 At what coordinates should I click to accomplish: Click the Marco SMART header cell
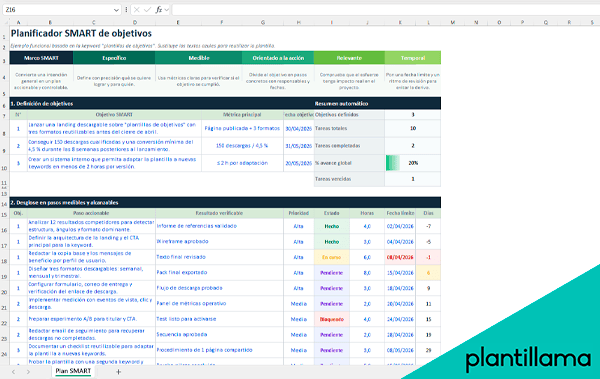click(41, 58)
